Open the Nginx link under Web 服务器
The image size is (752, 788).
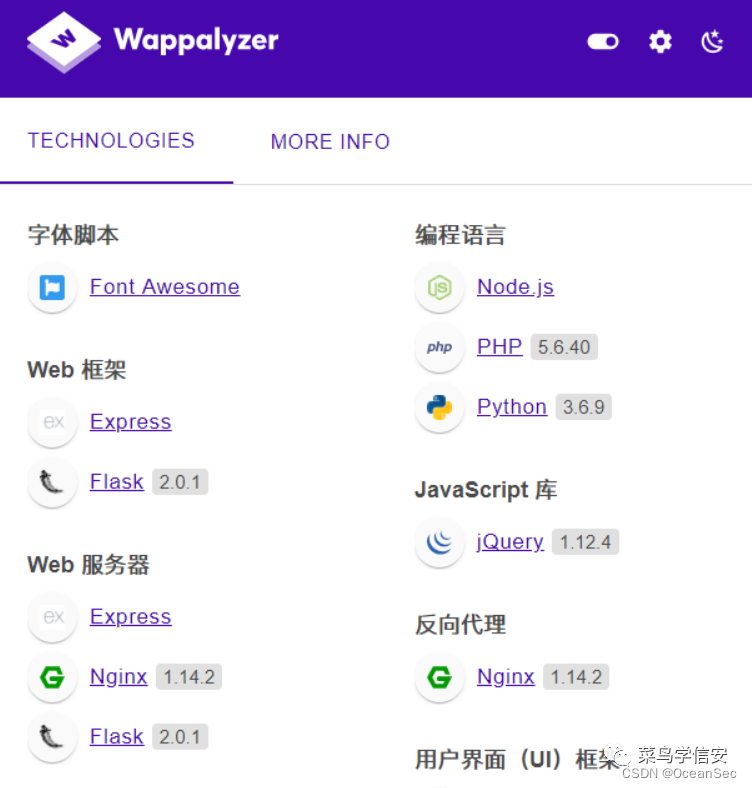pyautogui.click(x=119, y=677)
